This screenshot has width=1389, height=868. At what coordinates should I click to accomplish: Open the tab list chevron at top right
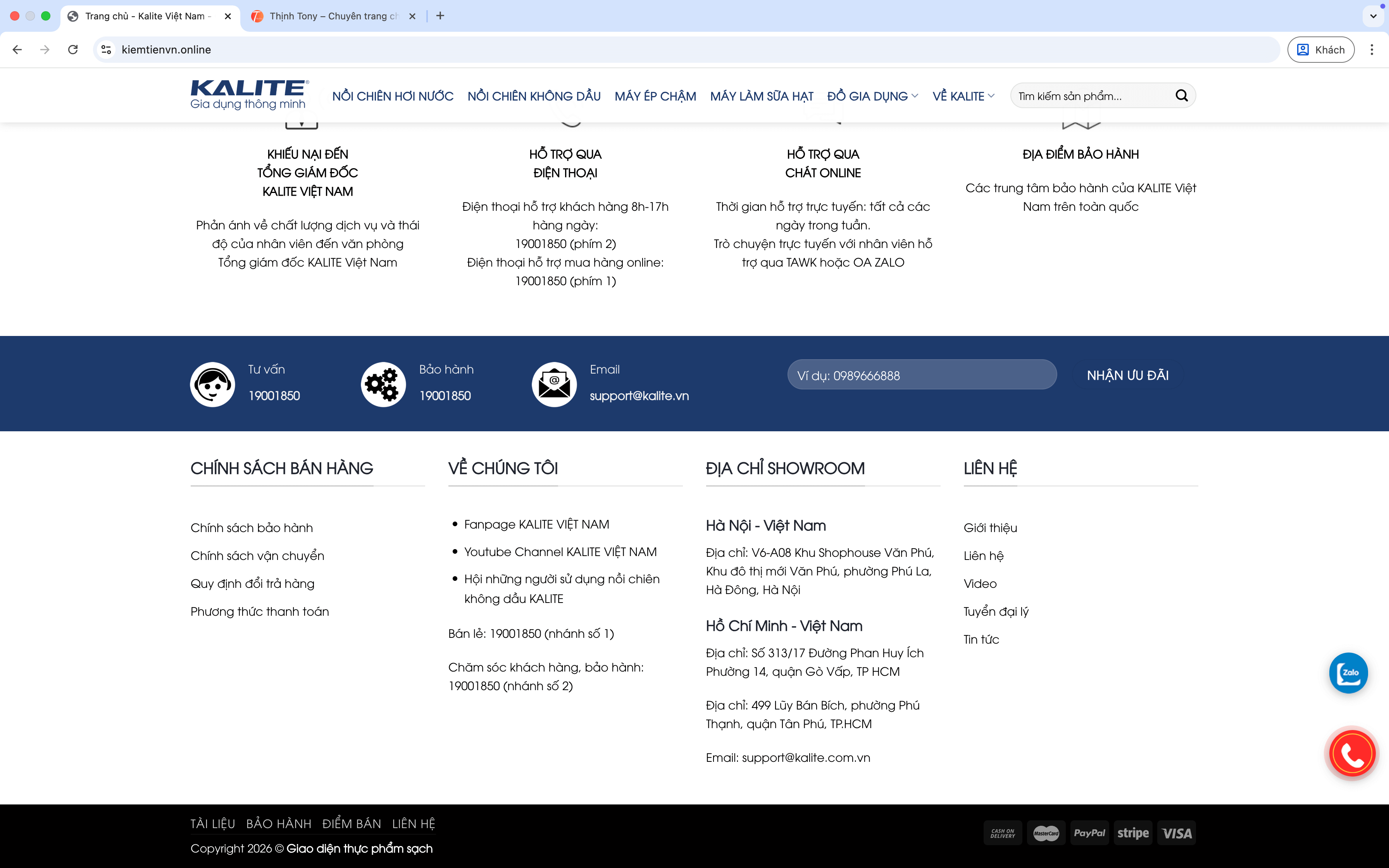(x=1373, y=16)
